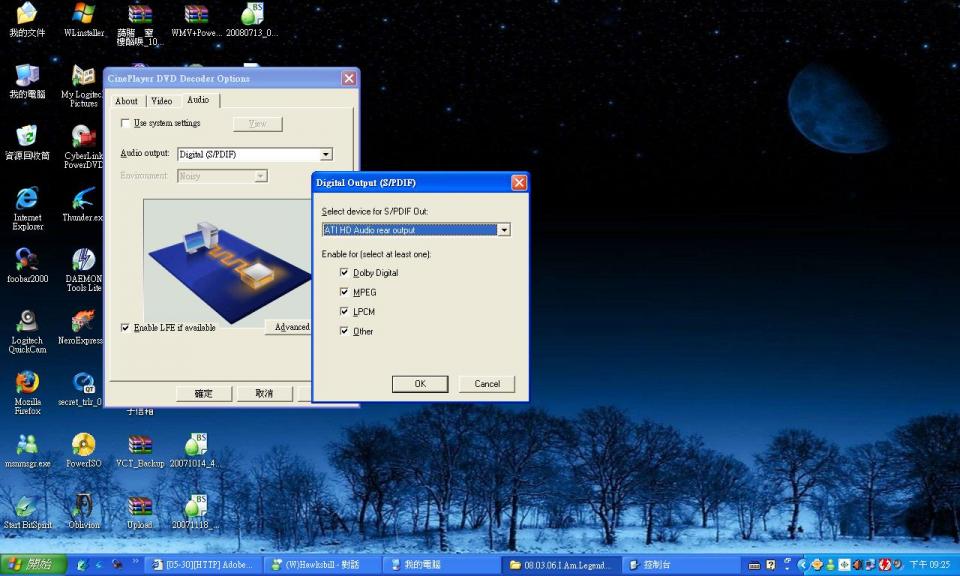960x576 pixels.
Task: Close the Digital Output (S/PDIF) dialog
Action: pyautogui.click(x=518, y=183)
